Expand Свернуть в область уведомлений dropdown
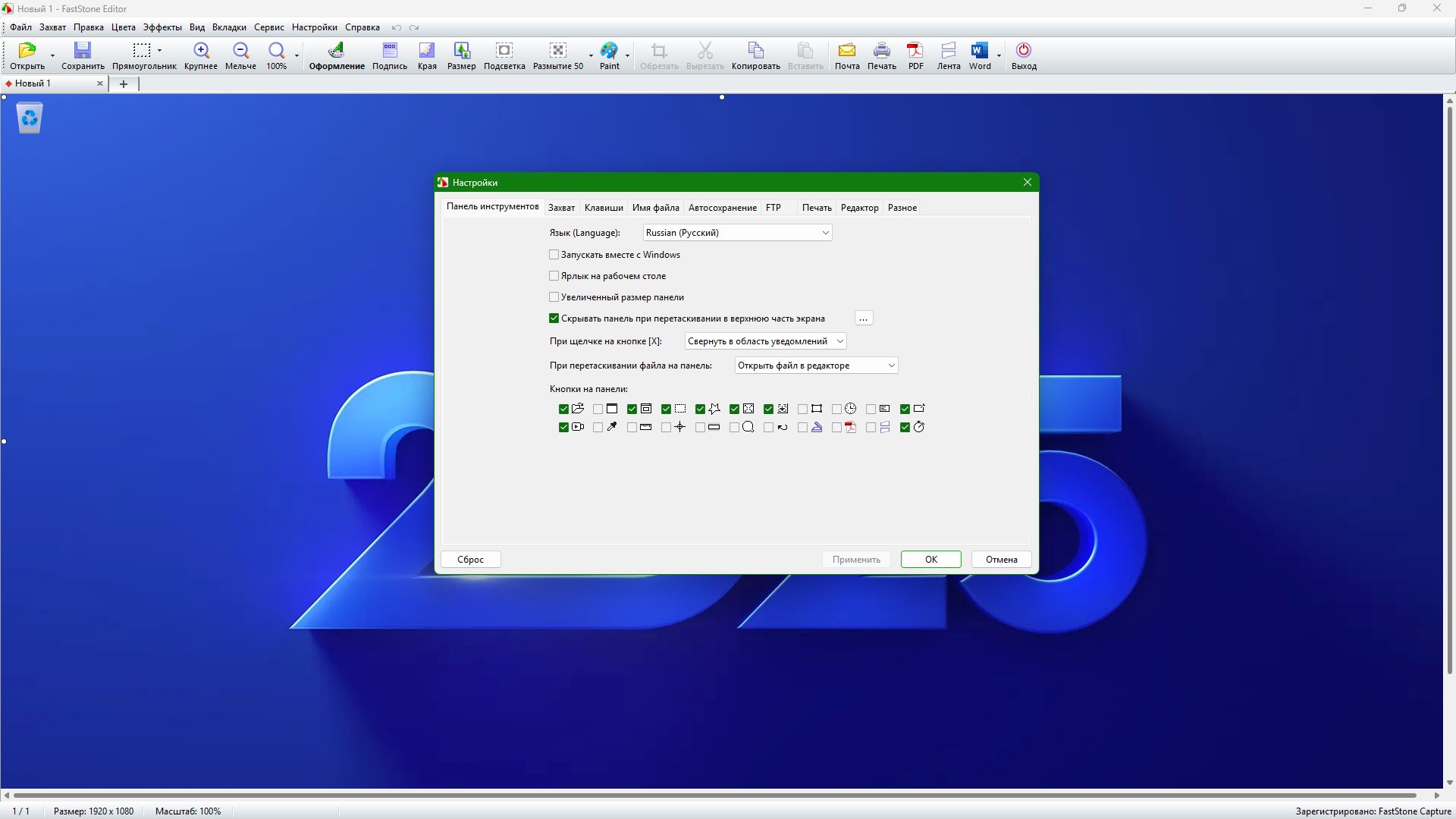 [765, 341]
